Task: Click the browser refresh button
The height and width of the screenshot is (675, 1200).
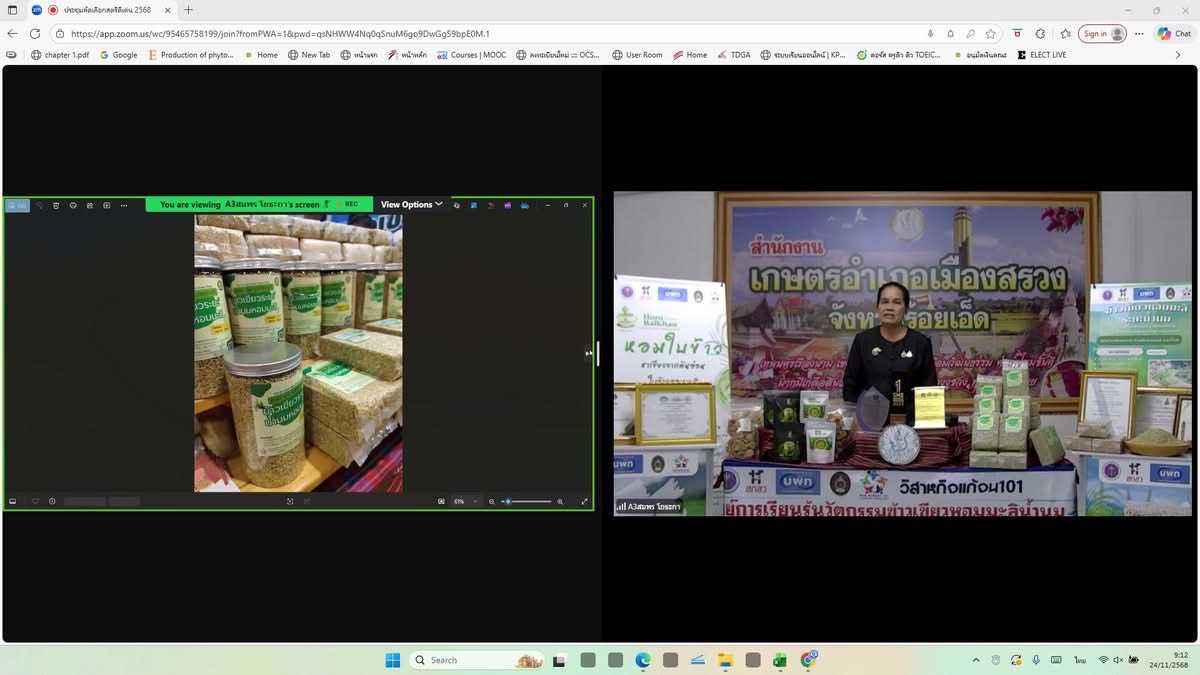Action: 35,33
